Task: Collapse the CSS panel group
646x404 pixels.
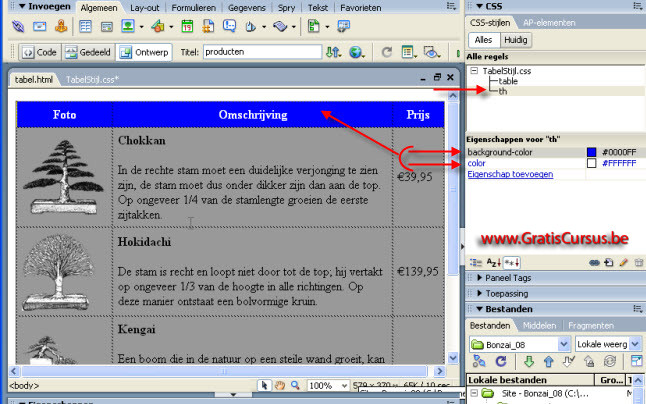Action: pos(479,6)
